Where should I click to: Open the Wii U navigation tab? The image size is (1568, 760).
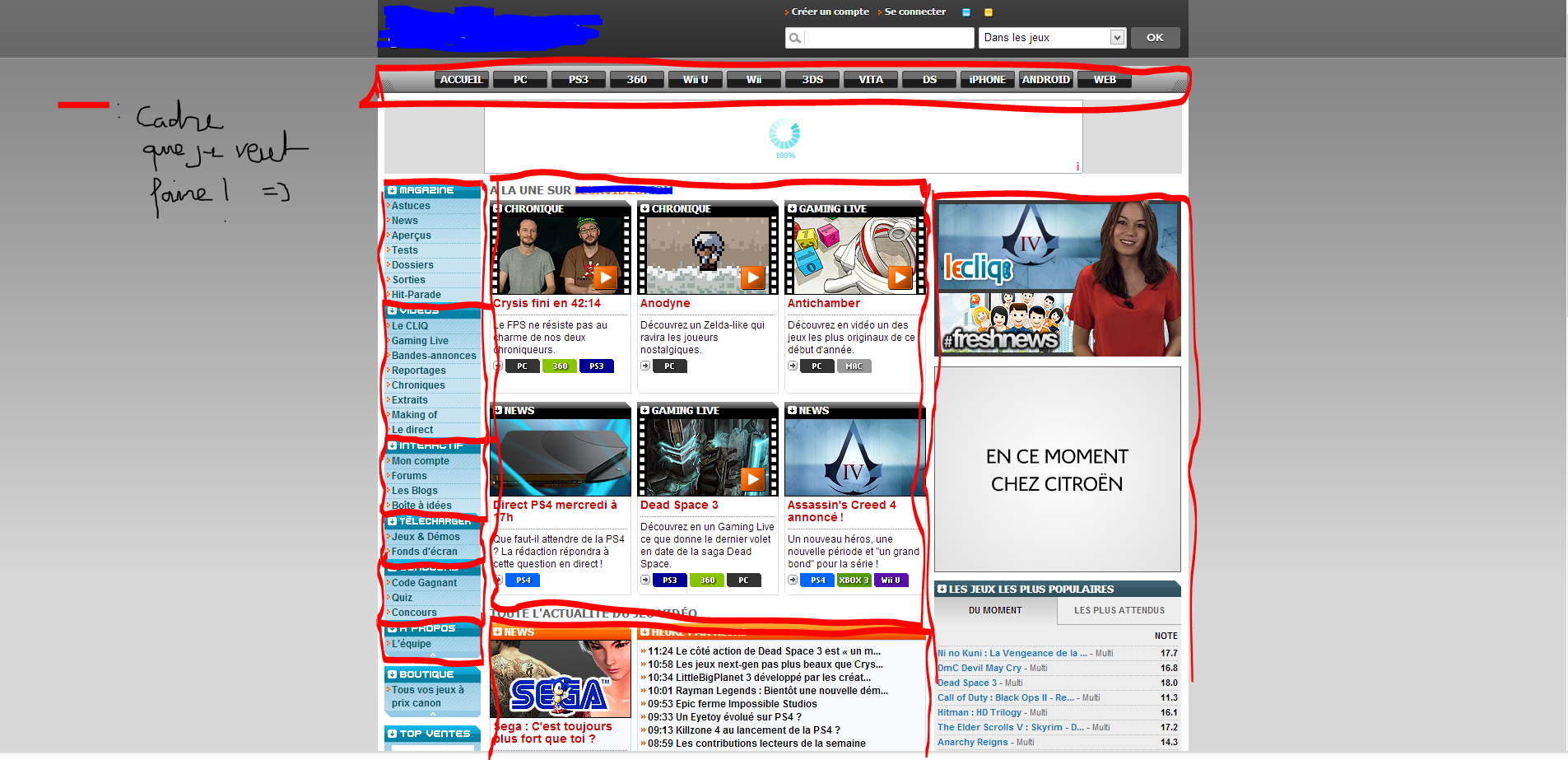coord(696,80)
